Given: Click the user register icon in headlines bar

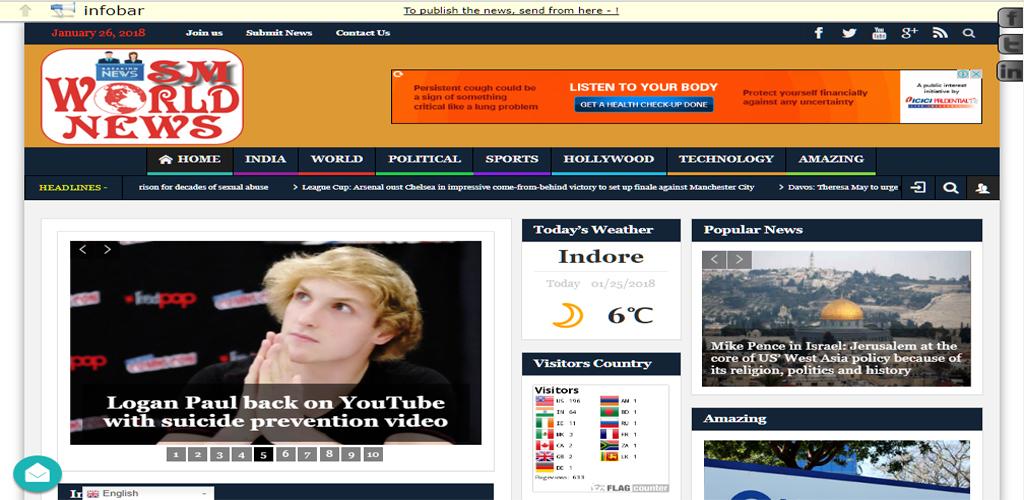Looking at the screenshot, I should click(983, 188).
